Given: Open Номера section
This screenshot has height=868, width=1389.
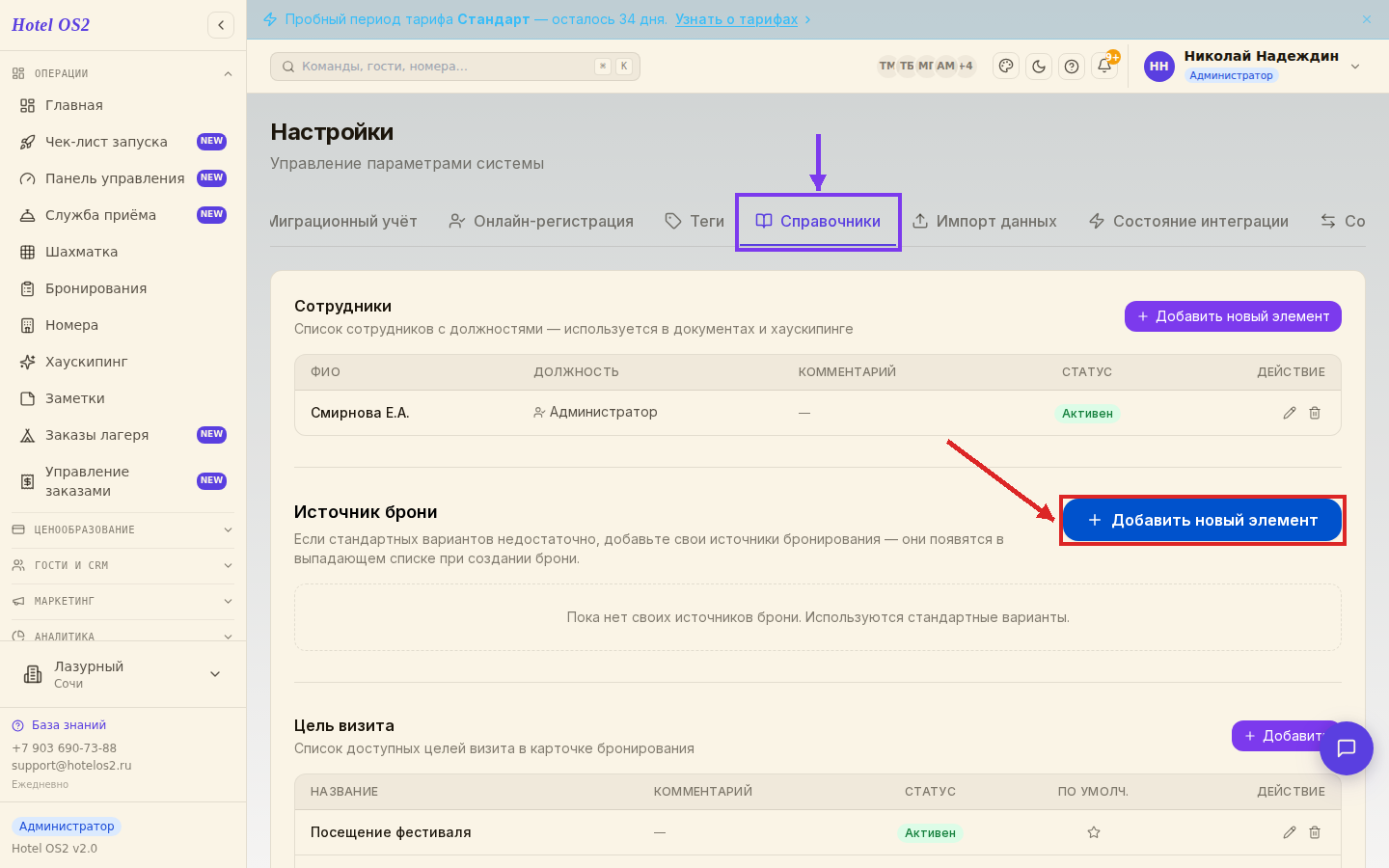Looking at the screenshot, I should [123, 325].
